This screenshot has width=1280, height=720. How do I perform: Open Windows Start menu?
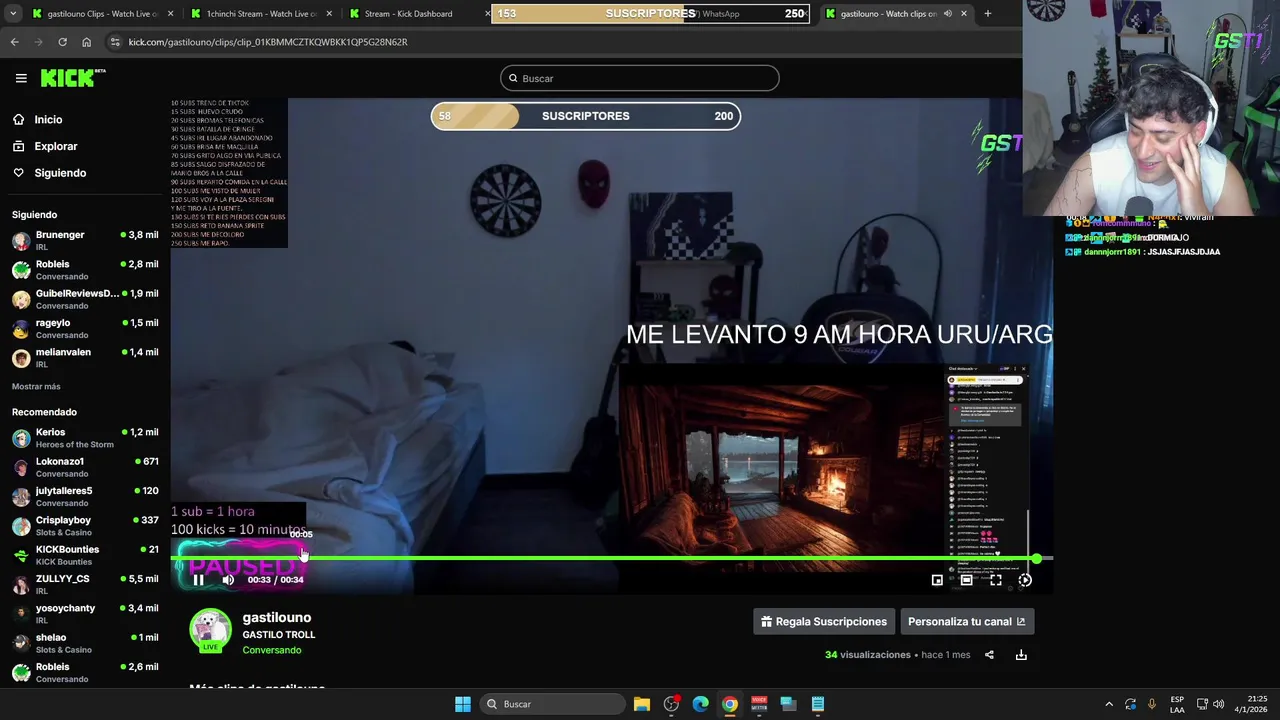click(x=463, y=704)
